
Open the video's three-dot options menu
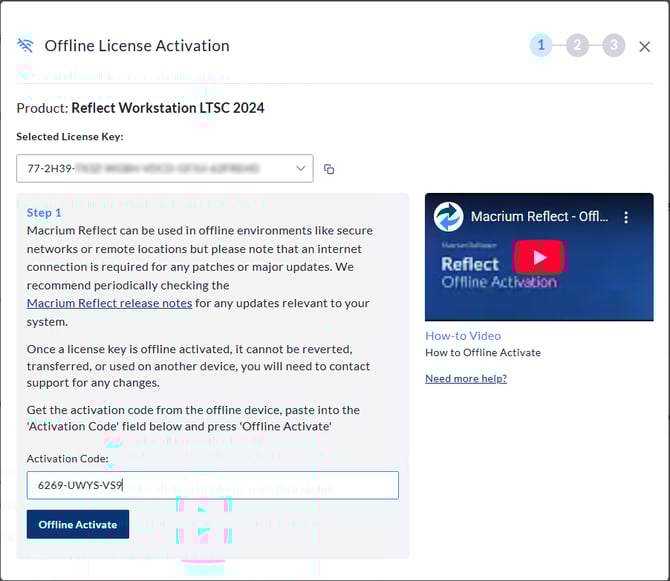click(x=627, y=217)
